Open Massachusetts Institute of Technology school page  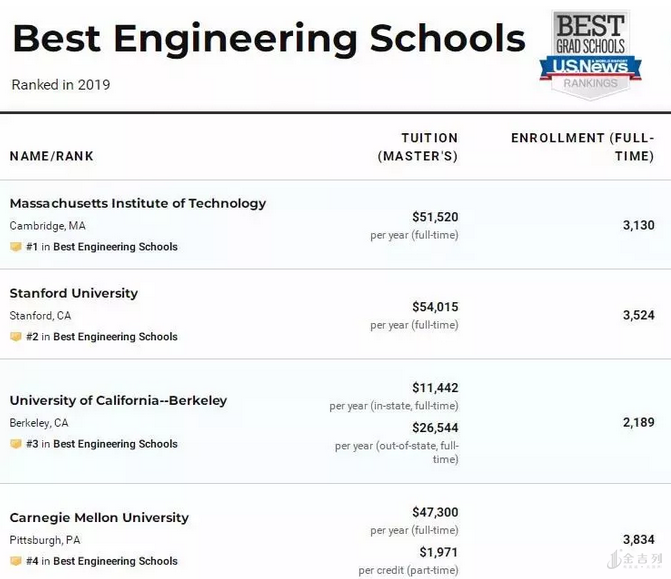(138, 203)
